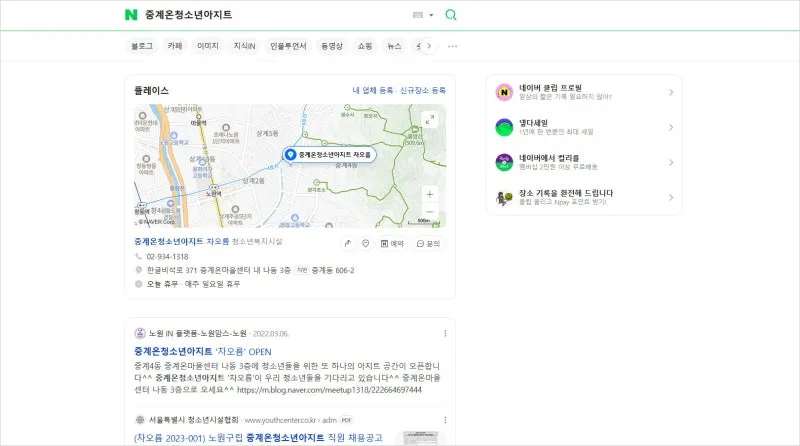Viewport: 800px width, 446px height.
Task: Switch to the 이미지 tab
Action: [208, 46]
